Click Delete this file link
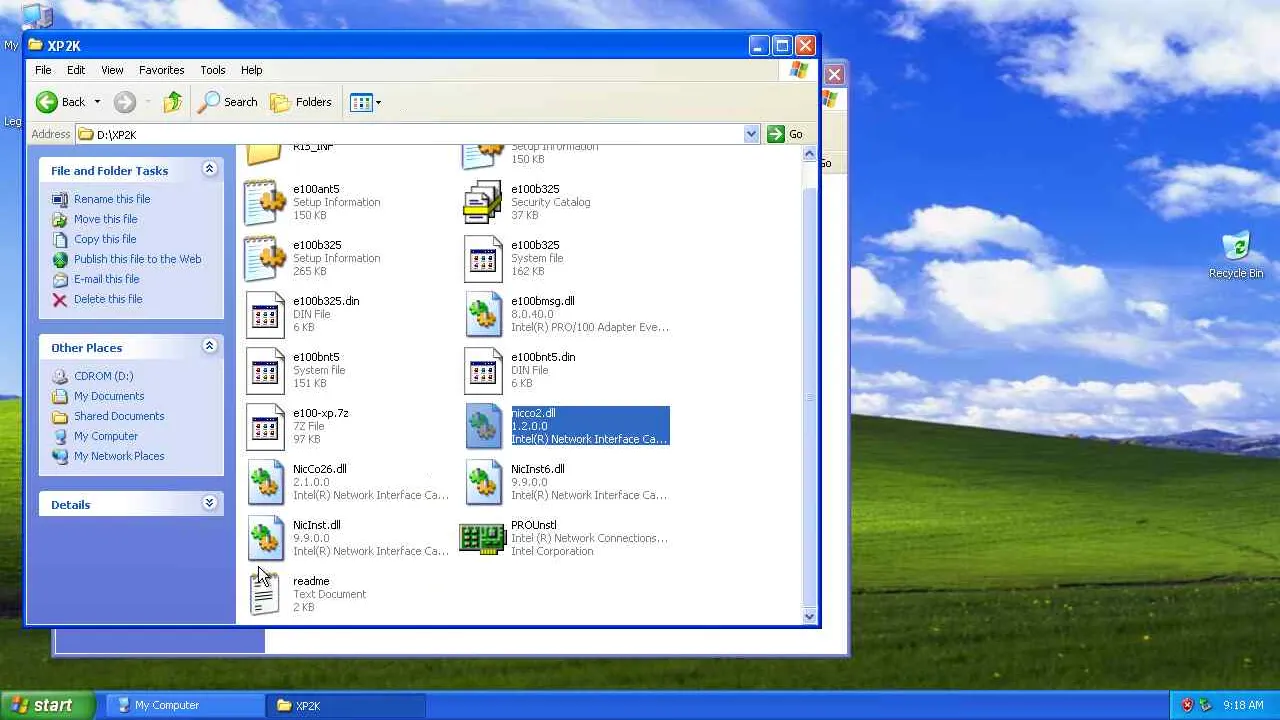Screen dimensions: 1280x720 (x=108, y=299)
